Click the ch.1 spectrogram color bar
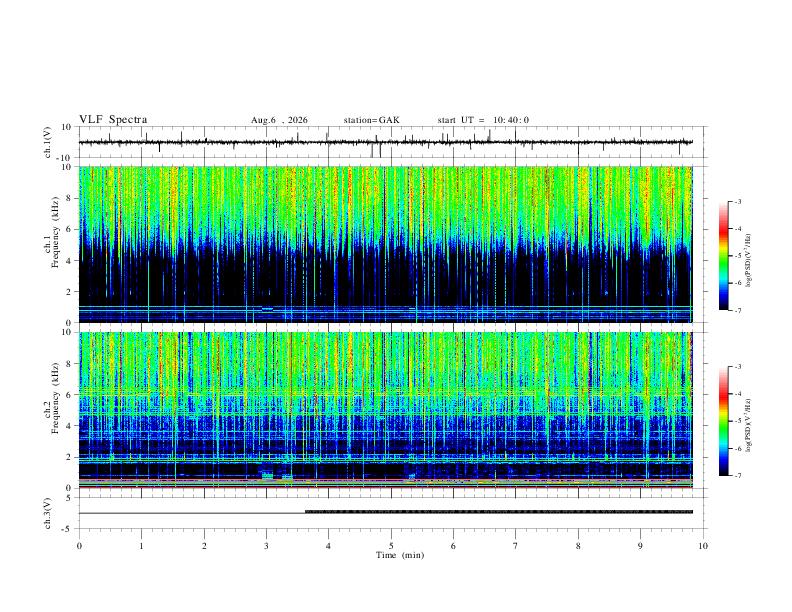Image resolution: width=792 pixels, height=612 pixels. (723, 256)
